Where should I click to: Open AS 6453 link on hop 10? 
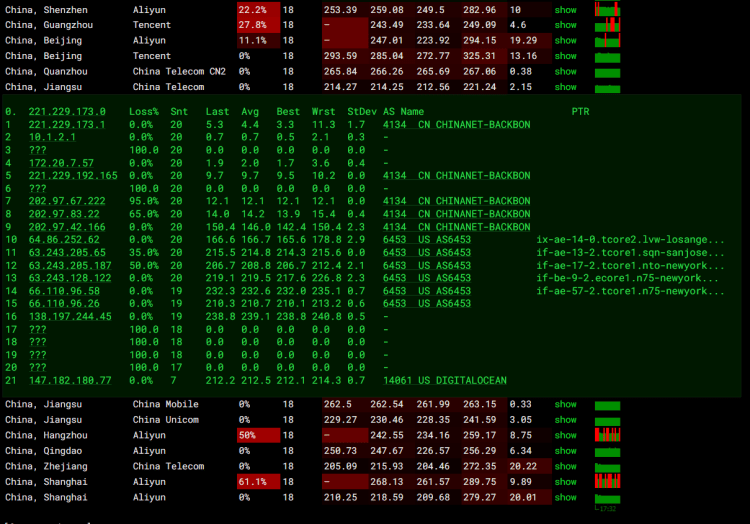point(427,240)
